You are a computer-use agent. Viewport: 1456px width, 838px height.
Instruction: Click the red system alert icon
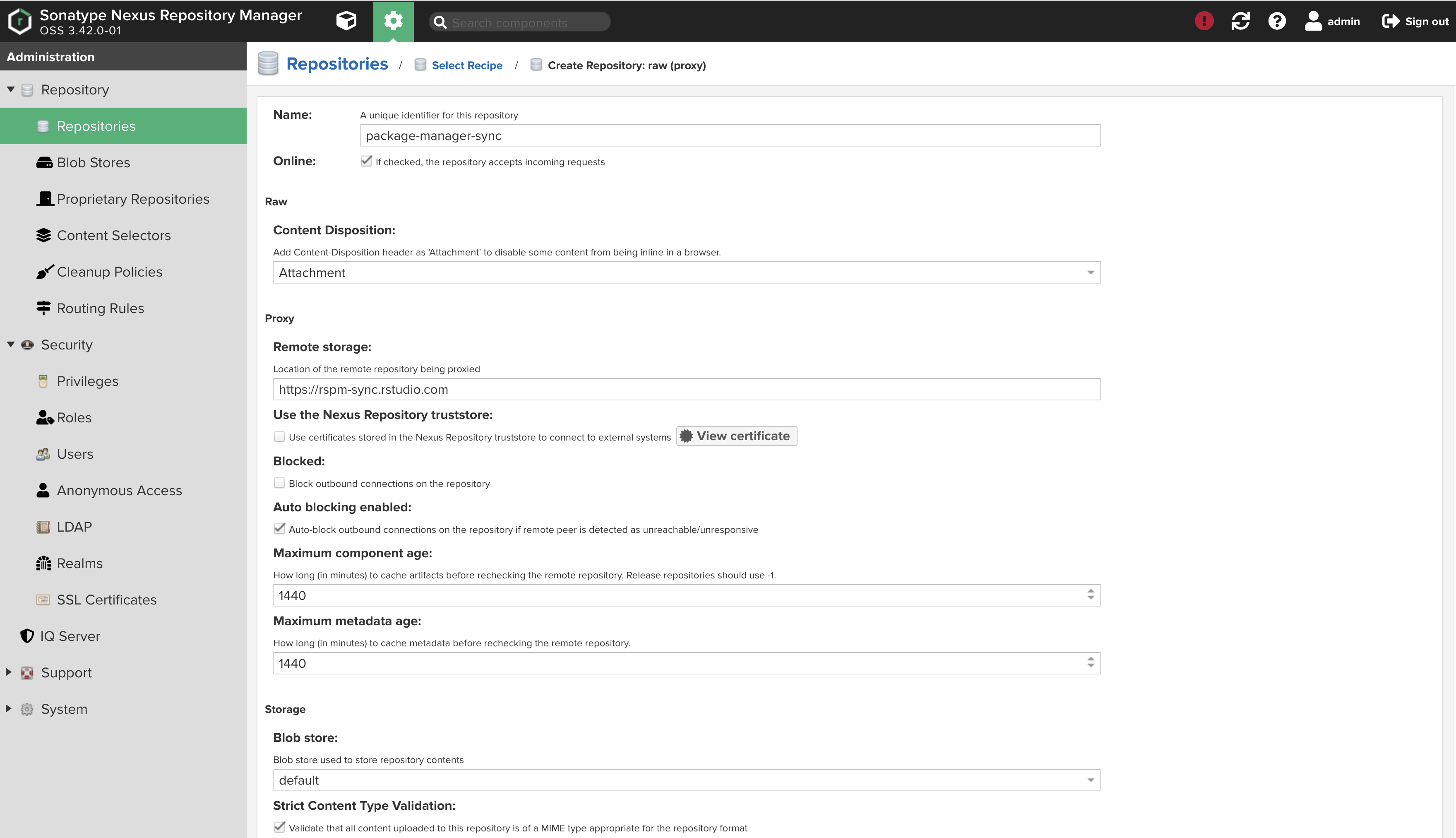coord(1204,21)
